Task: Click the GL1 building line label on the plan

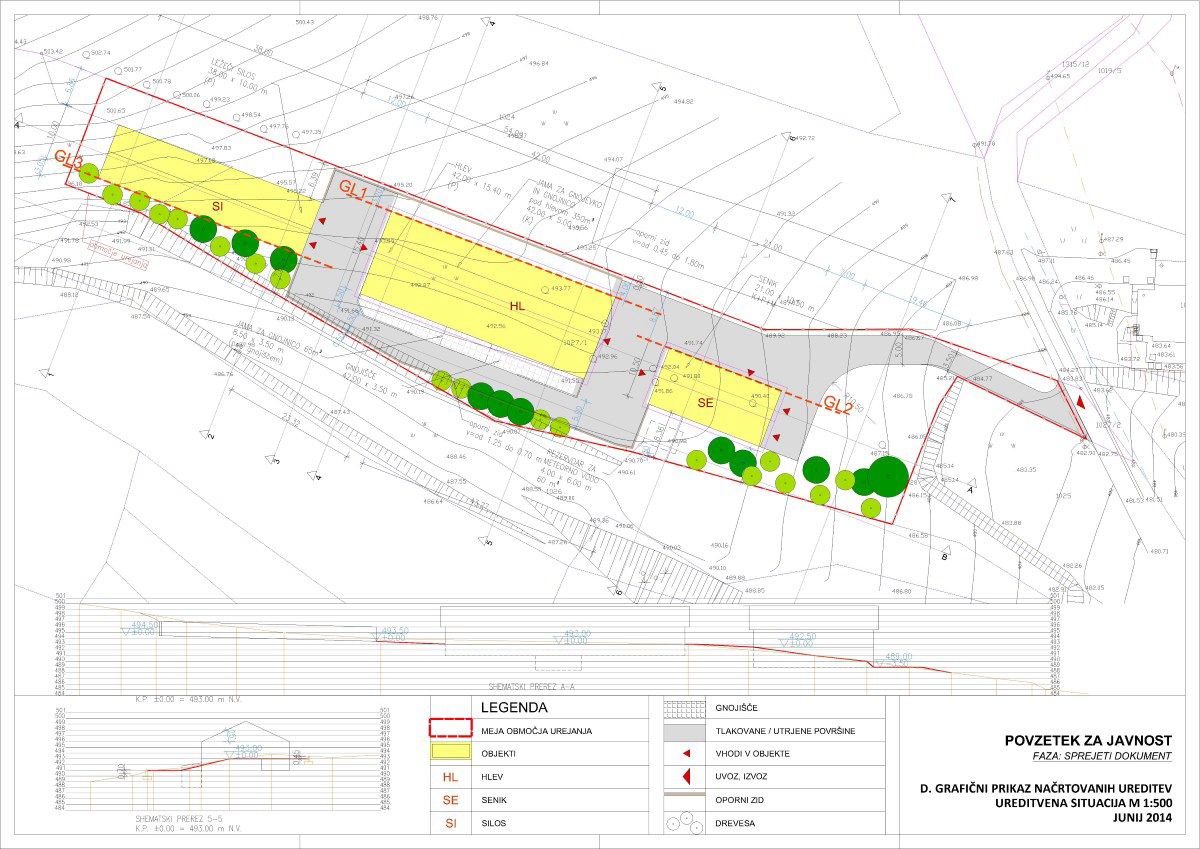Action: (354, 187)
